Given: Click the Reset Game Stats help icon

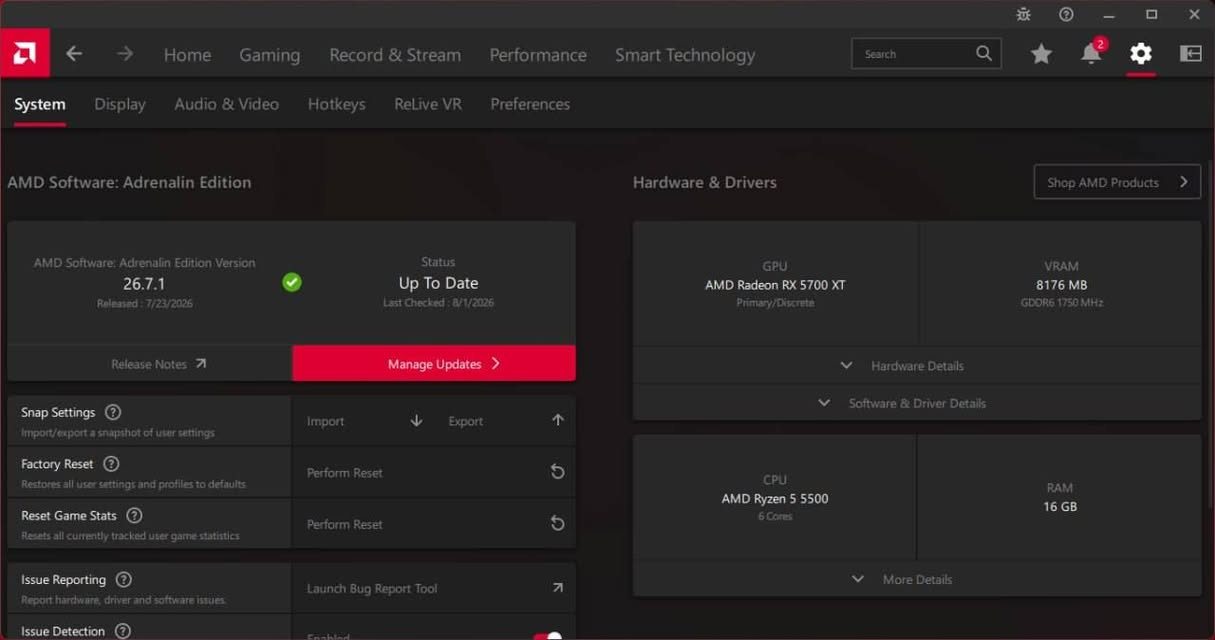Looking at the screenshot, I should coord(134,515).
